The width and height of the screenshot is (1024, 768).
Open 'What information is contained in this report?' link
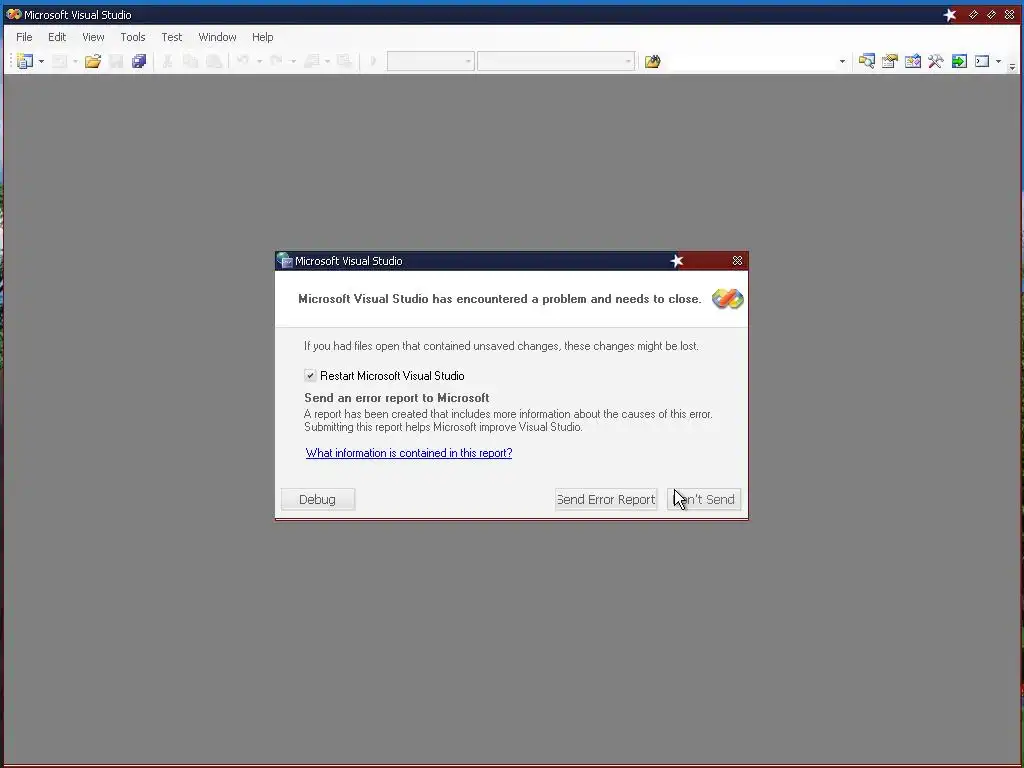click(409, 453)
